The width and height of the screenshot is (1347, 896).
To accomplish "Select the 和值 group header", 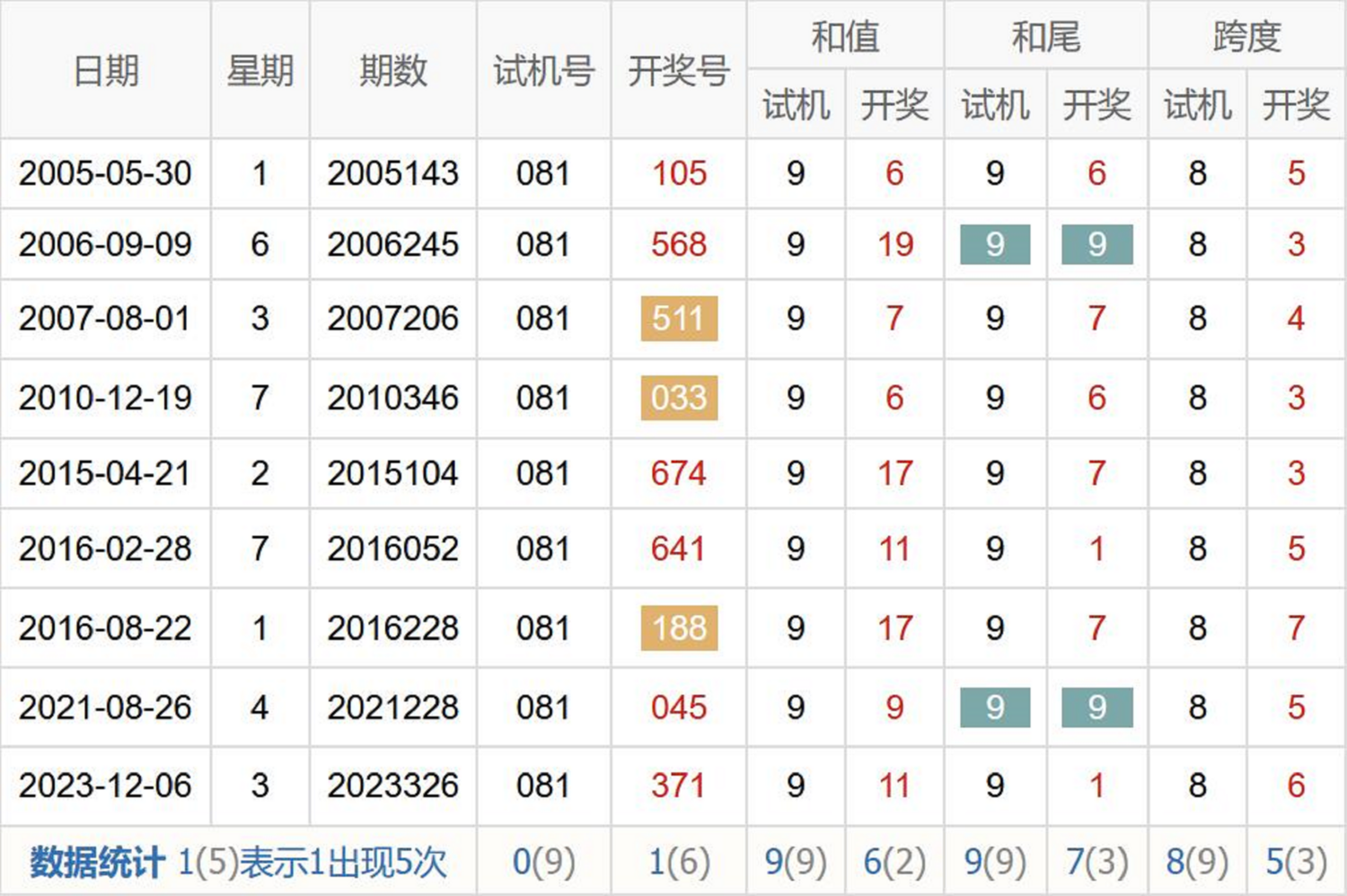I will (x=844, y=36).
